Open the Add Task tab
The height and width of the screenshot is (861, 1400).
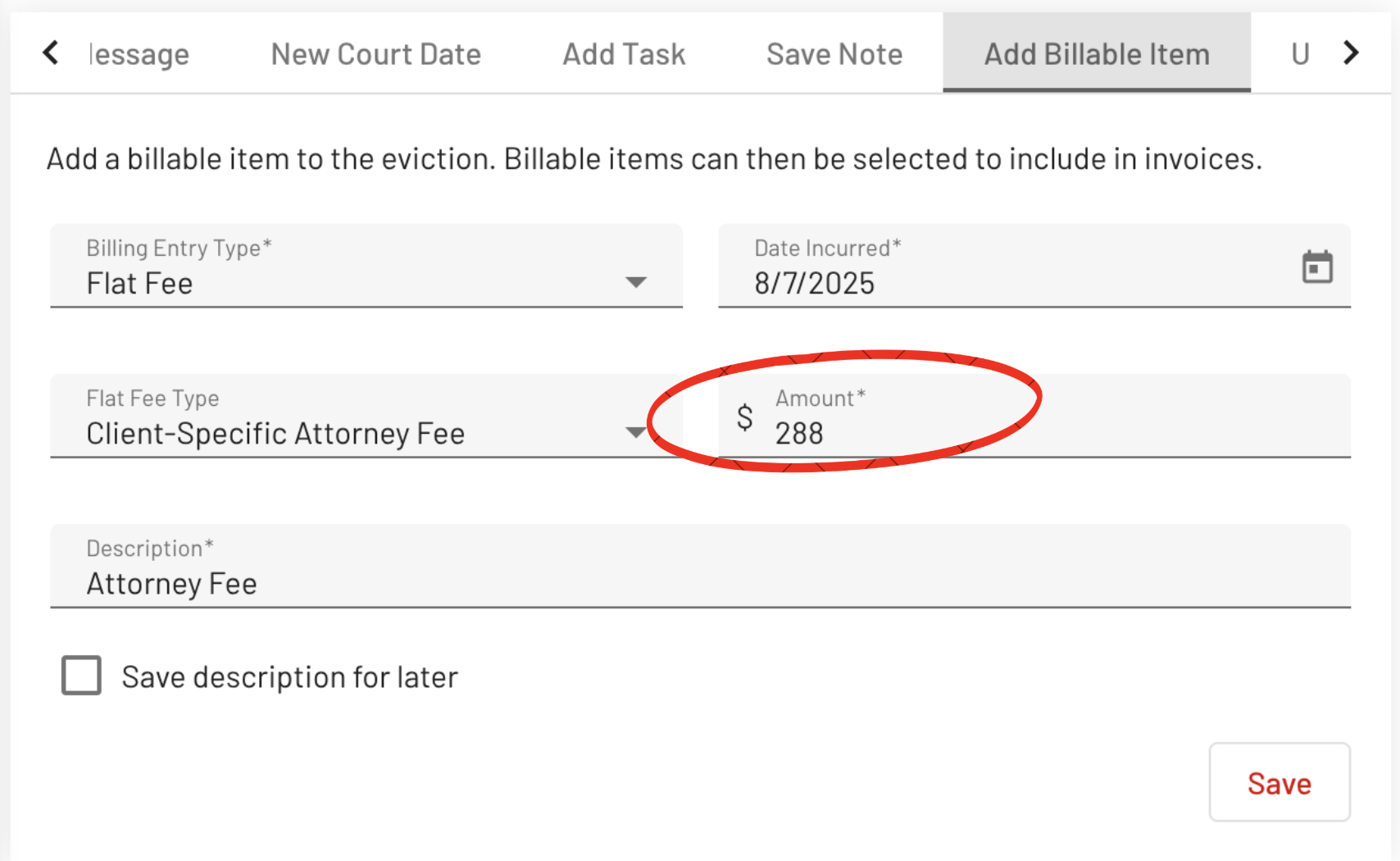(x=624, y=54)
